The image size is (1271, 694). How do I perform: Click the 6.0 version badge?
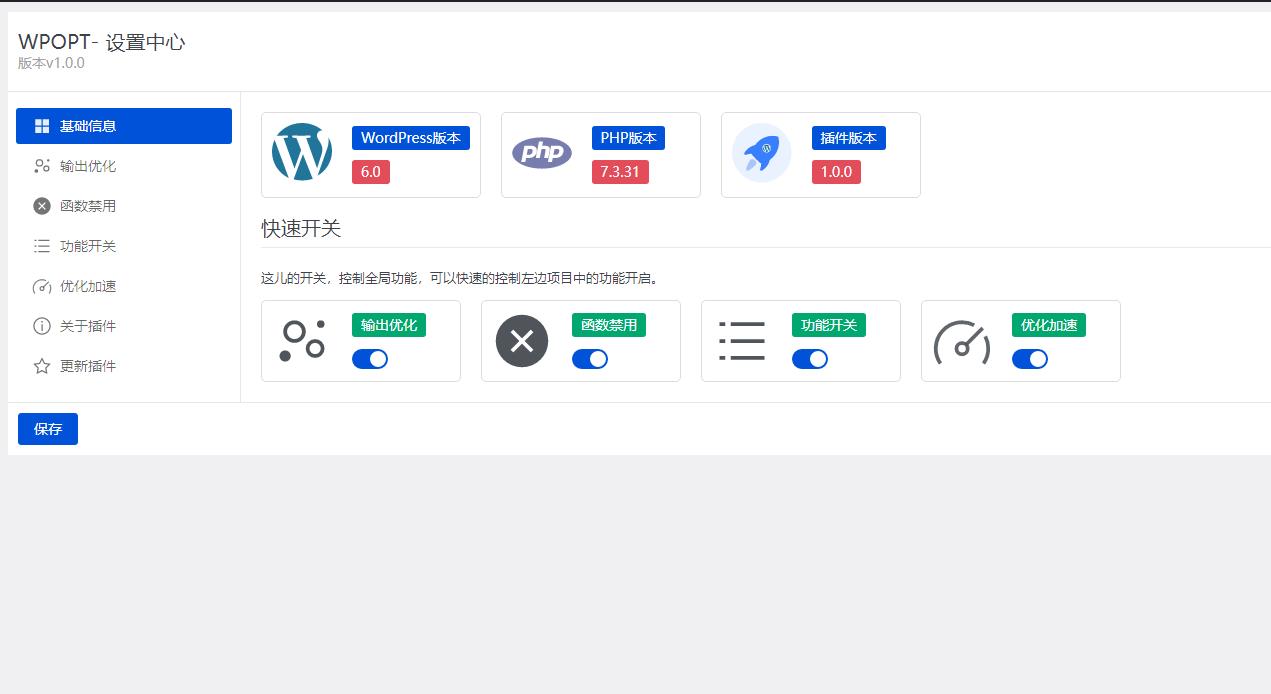click(x=371, y=172)
